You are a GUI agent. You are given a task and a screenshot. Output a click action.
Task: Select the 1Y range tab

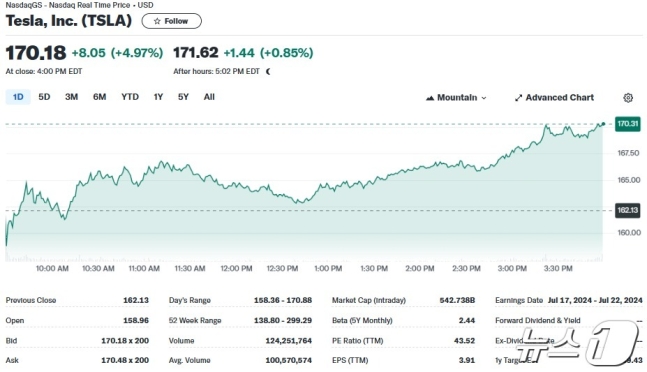(x=158, y=97)
